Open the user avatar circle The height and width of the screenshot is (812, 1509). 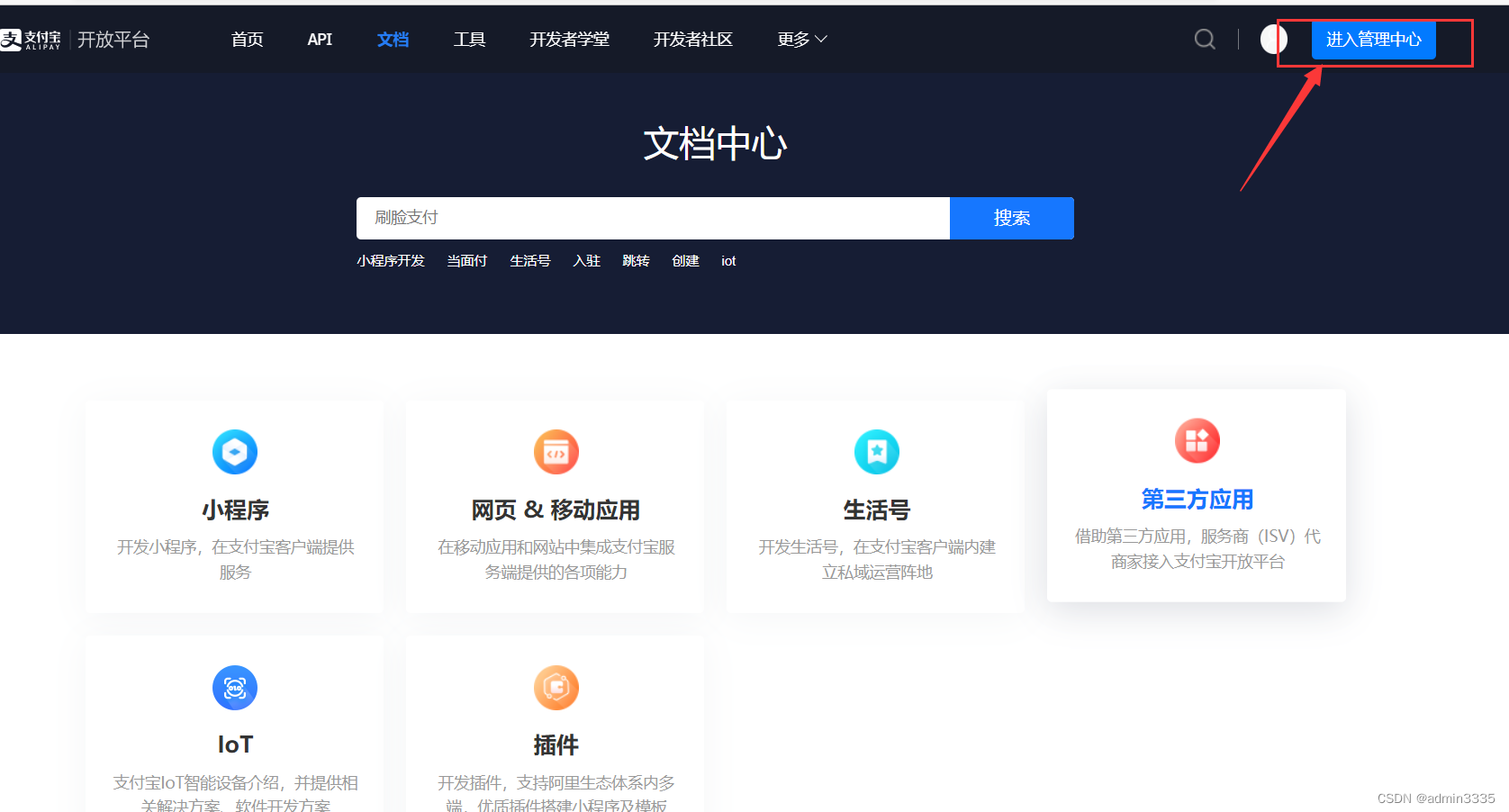1272,39
